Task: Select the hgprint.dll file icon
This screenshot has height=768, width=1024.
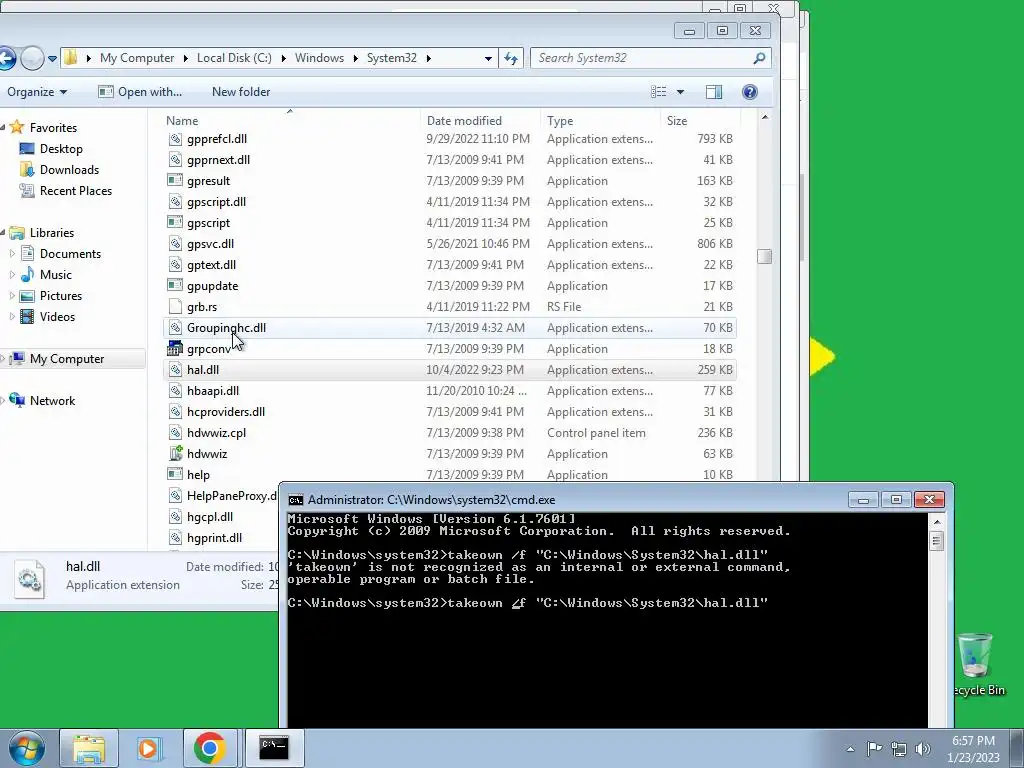Action: [x=174, y=538]
